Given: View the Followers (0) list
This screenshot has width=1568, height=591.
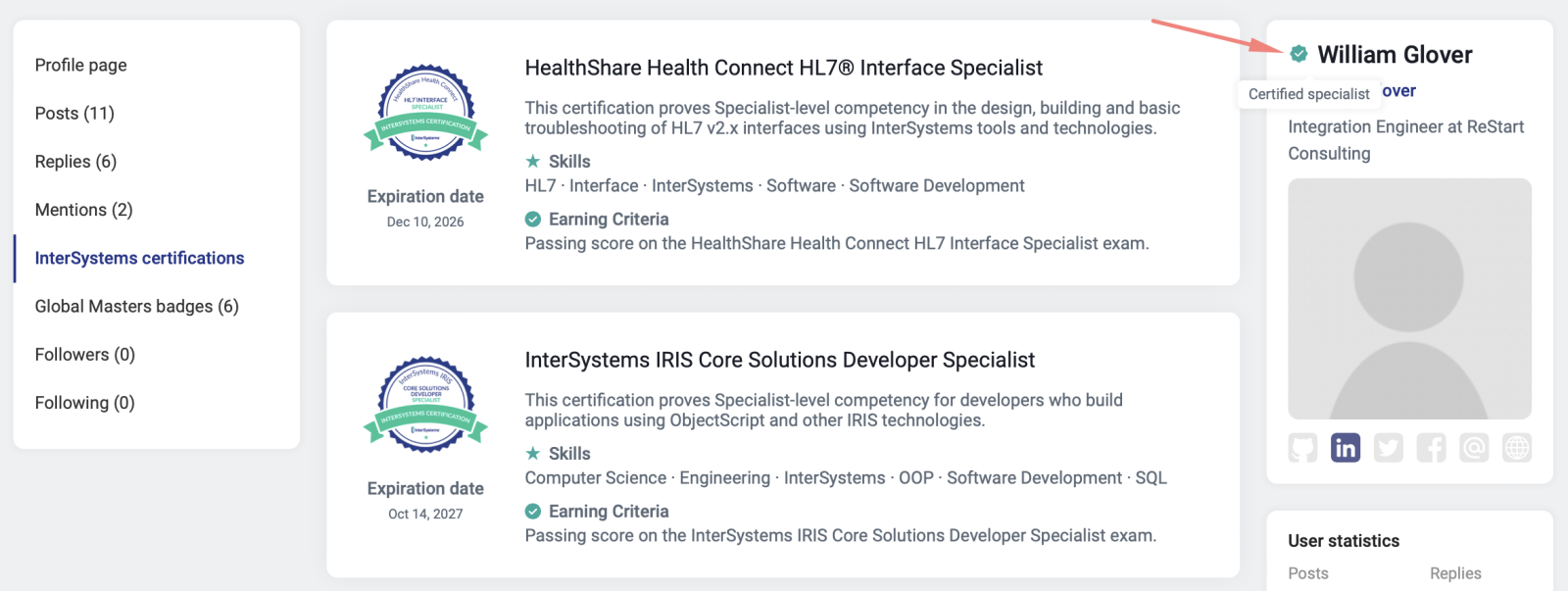Looking at the screenshot, I should click(x=84, y=354).
